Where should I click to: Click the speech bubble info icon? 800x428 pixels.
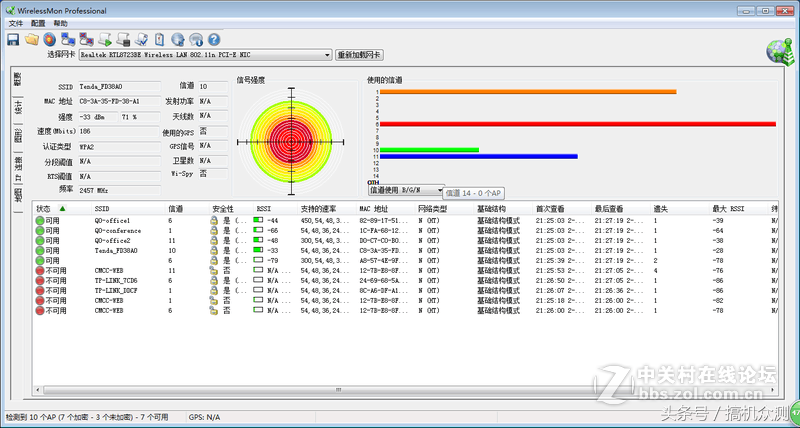pos(196,39)
